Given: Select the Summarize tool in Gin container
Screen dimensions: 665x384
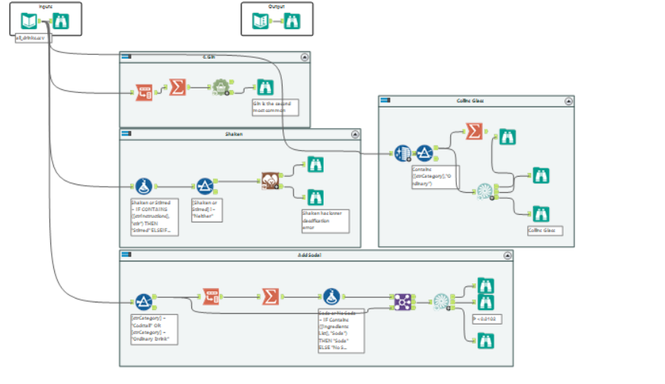Looking at the screenshot, I should point(177,87).
